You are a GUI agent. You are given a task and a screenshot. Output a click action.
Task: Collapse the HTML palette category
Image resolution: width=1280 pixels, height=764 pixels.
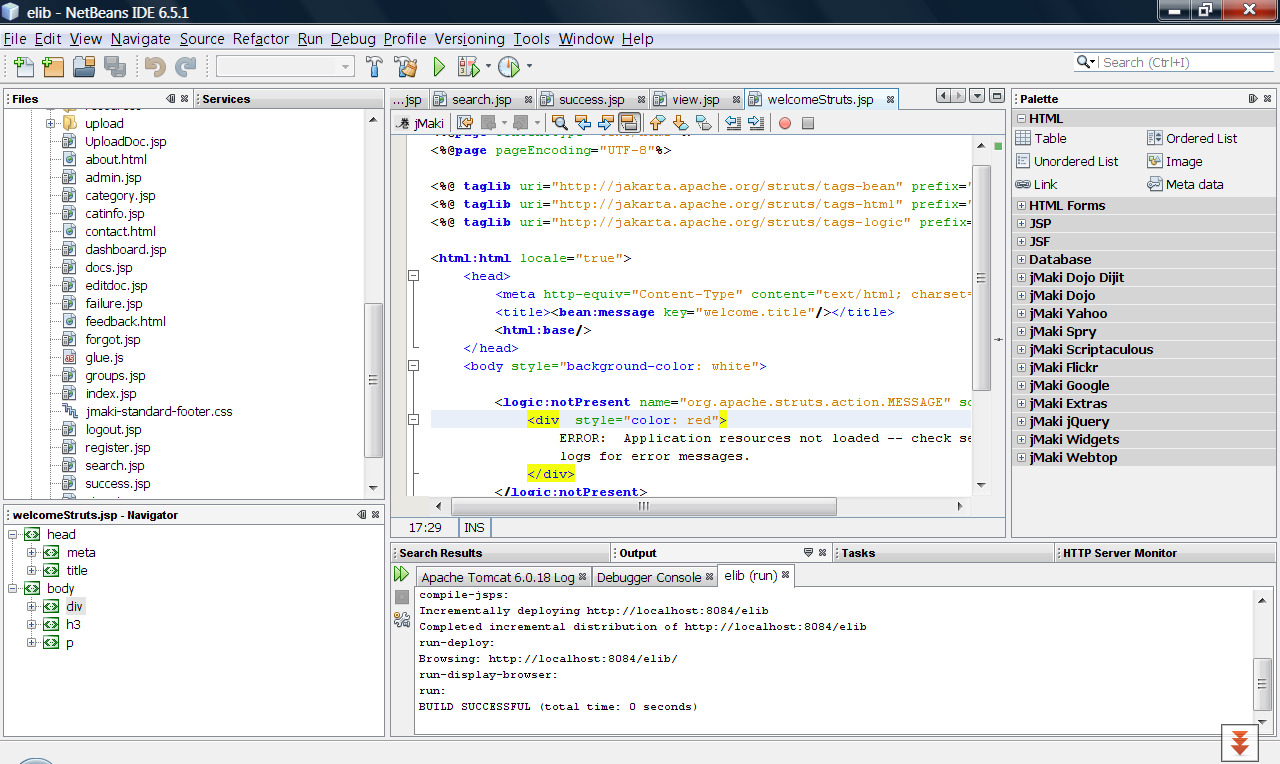click(x=1021, y=119)
